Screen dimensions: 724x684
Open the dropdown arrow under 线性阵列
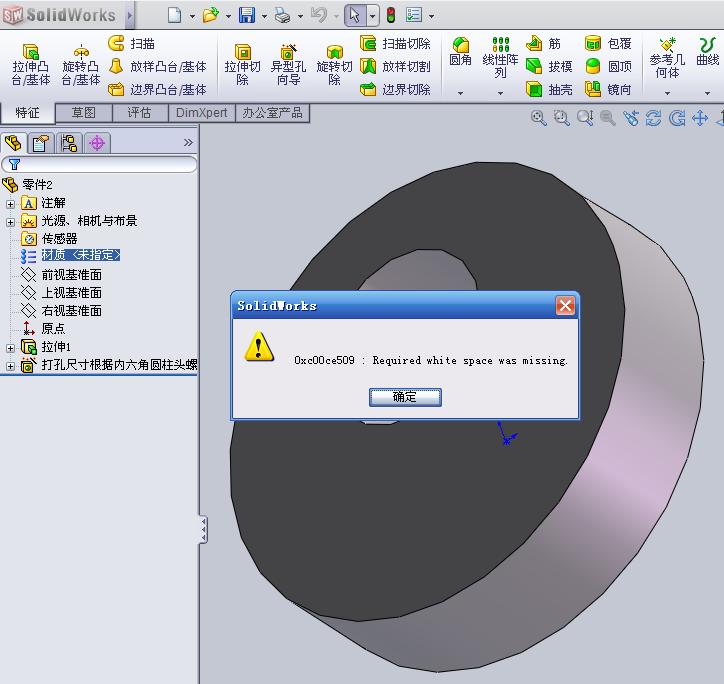coord(501,93)
